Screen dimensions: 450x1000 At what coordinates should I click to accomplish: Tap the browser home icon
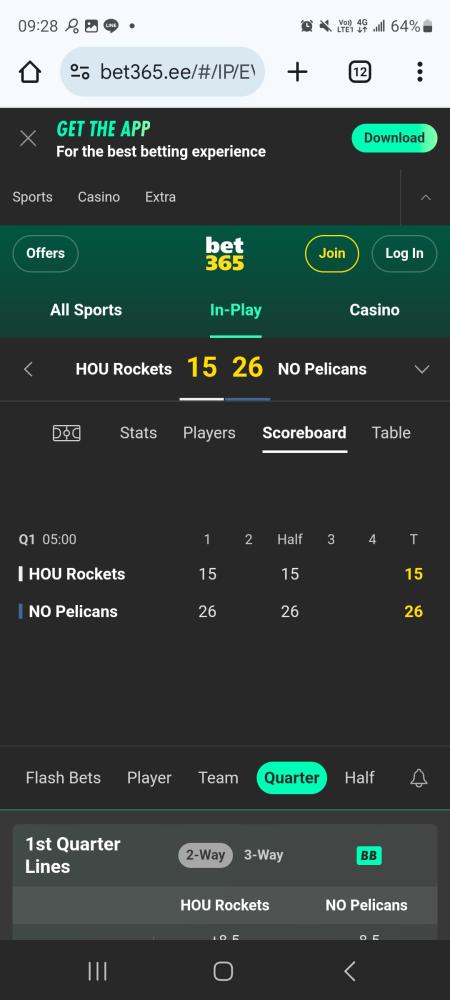(x=30, y=72)
